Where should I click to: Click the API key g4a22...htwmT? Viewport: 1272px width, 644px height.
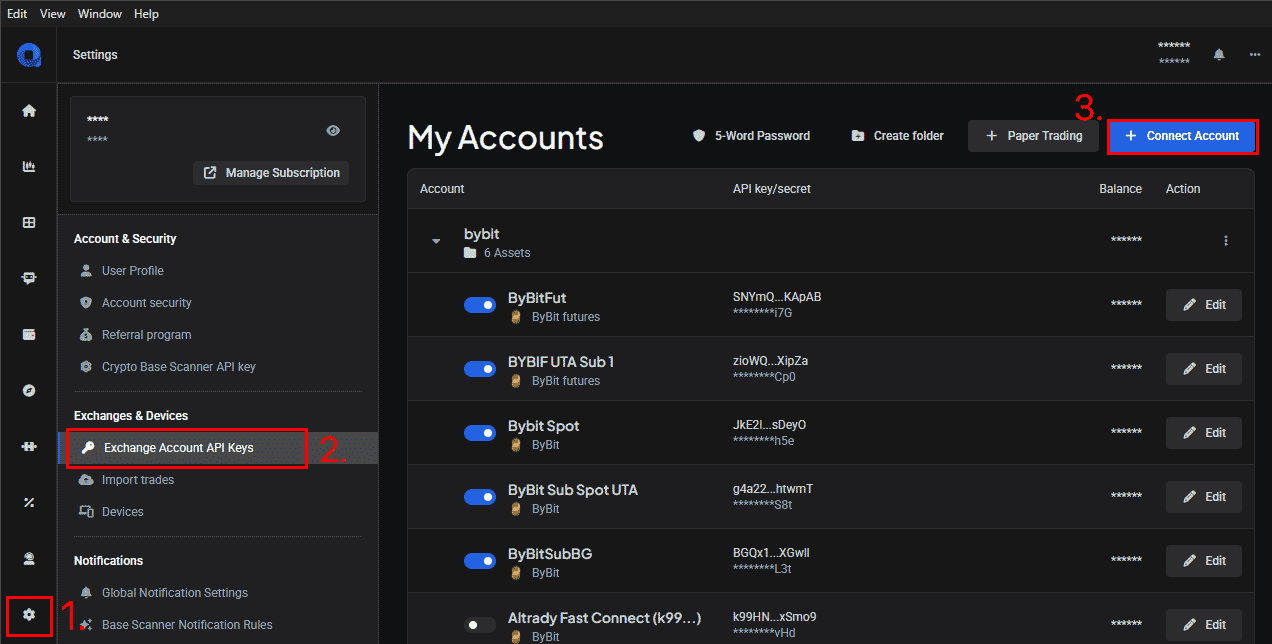(x=773, y=489)
